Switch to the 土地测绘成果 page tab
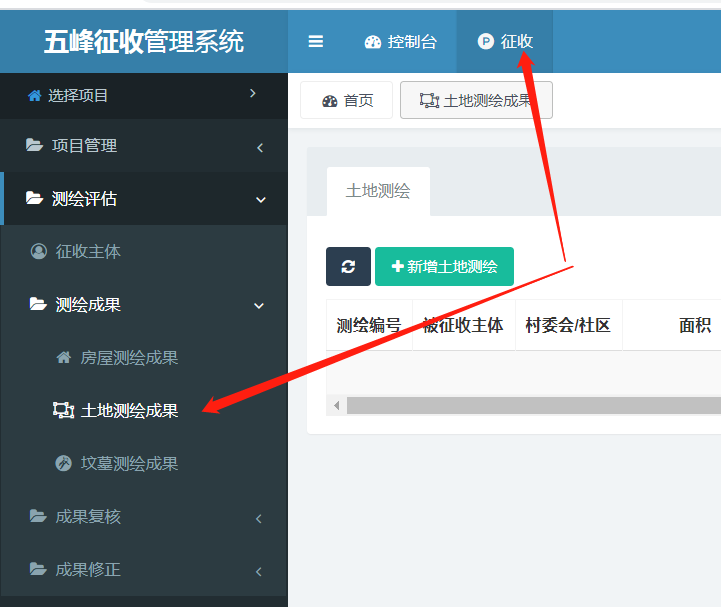This screenshot has width=721, height=607. 476,100
